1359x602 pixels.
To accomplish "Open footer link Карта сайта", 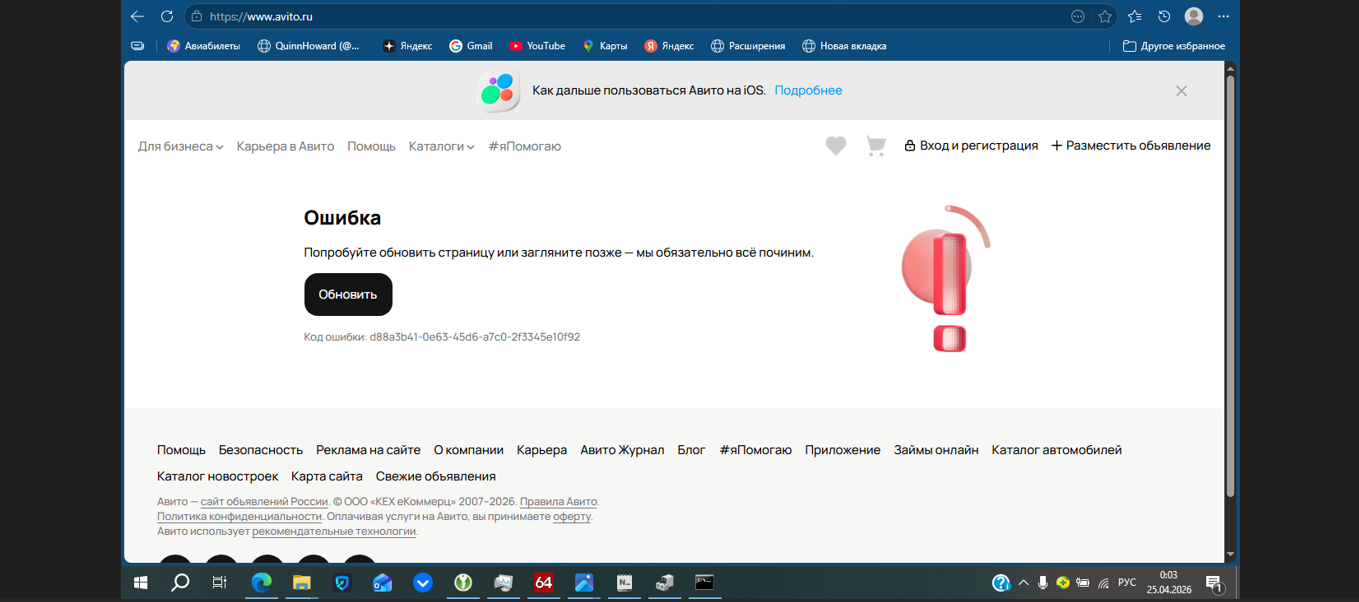I will (x=327, y=476).
